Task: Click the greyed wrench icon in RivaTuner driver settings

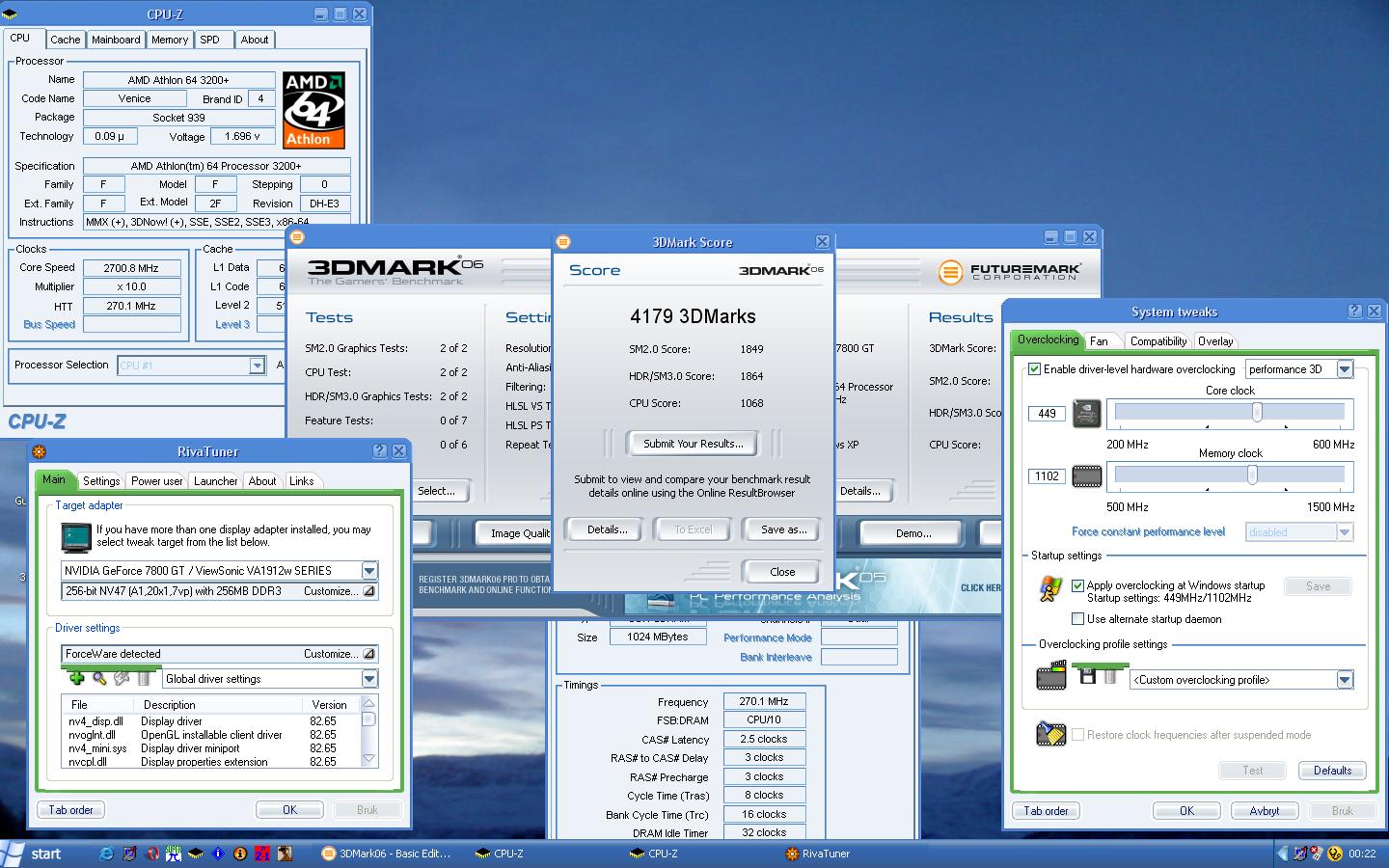Action: 122,678
